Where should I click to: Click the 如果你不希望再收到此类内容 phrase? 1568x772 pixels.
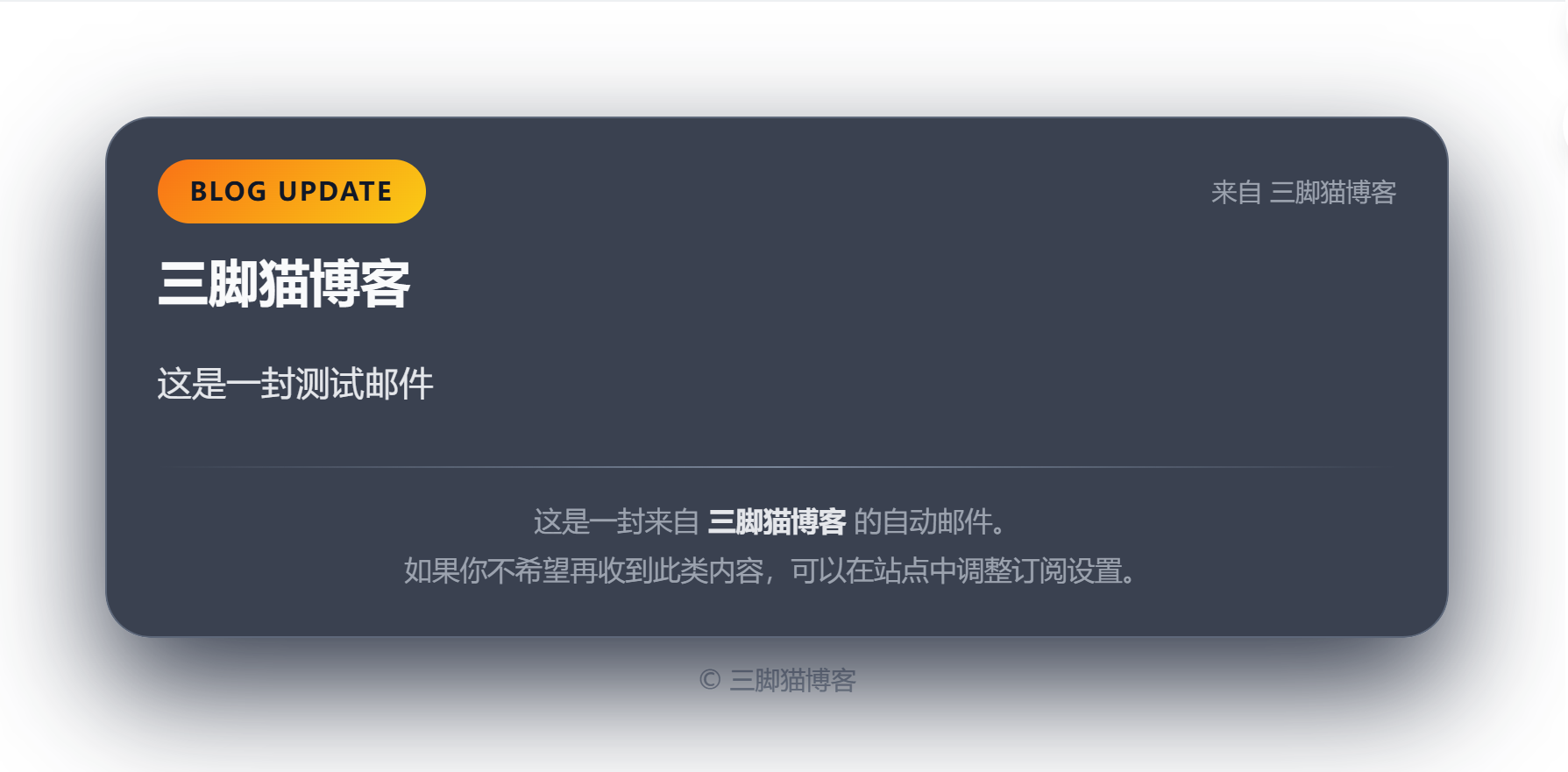(x=584, y=570)
